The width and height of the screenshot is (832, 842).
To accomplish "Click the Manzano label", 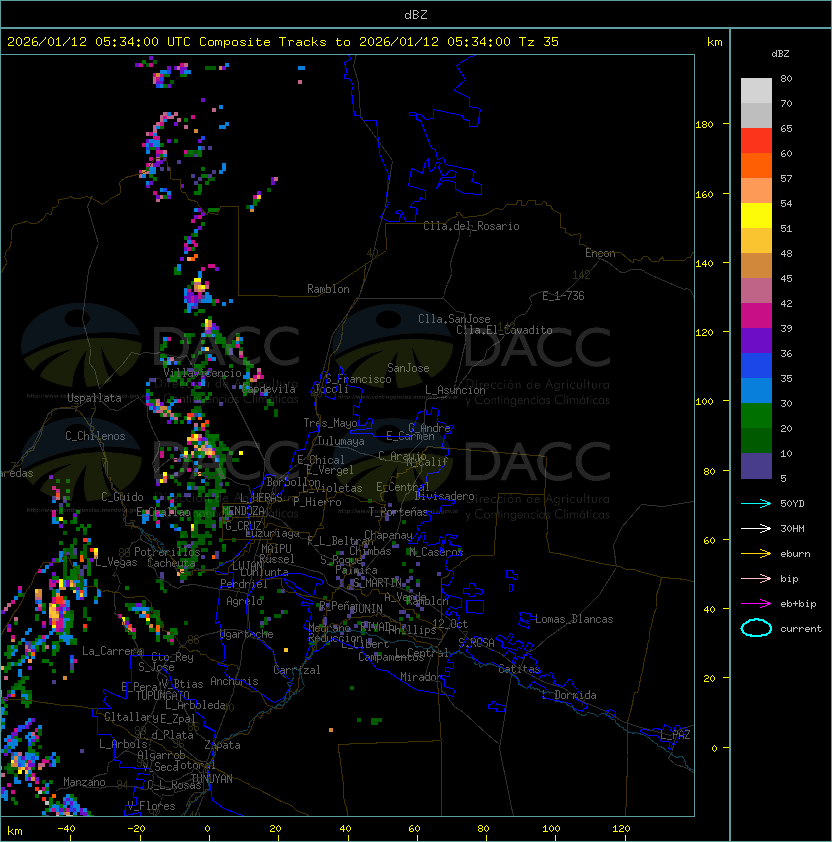I will (x=84, y=782).
